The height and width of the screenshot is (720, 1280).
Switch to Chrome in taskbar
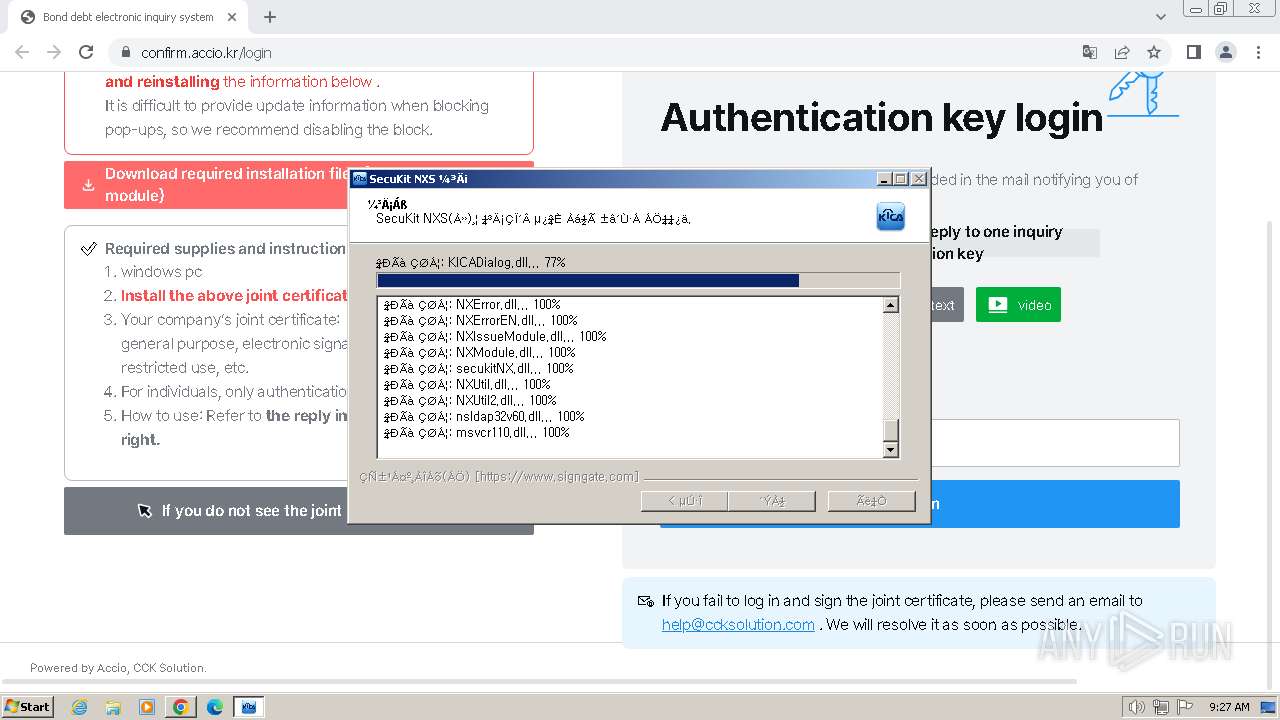point(181,707)
